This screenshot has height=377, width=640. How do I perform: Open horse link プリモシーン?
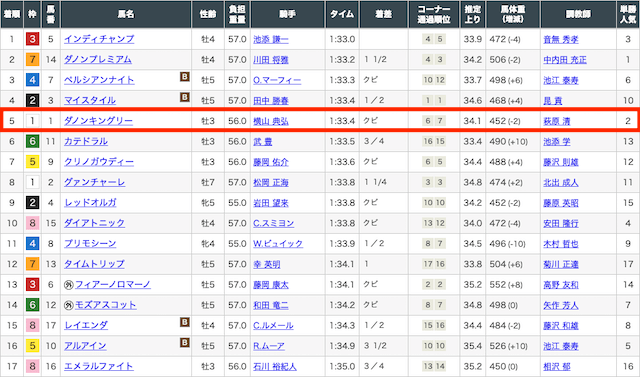90,244
